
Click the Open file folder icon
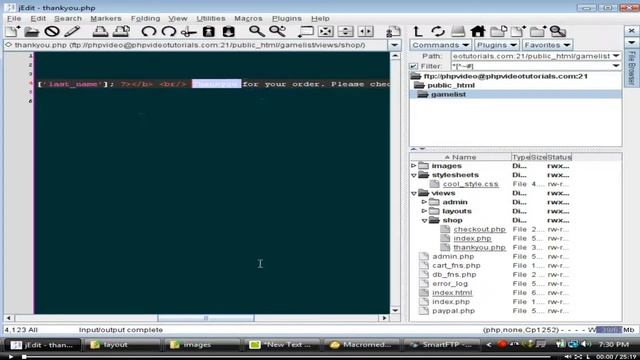[x=31, y=31]
